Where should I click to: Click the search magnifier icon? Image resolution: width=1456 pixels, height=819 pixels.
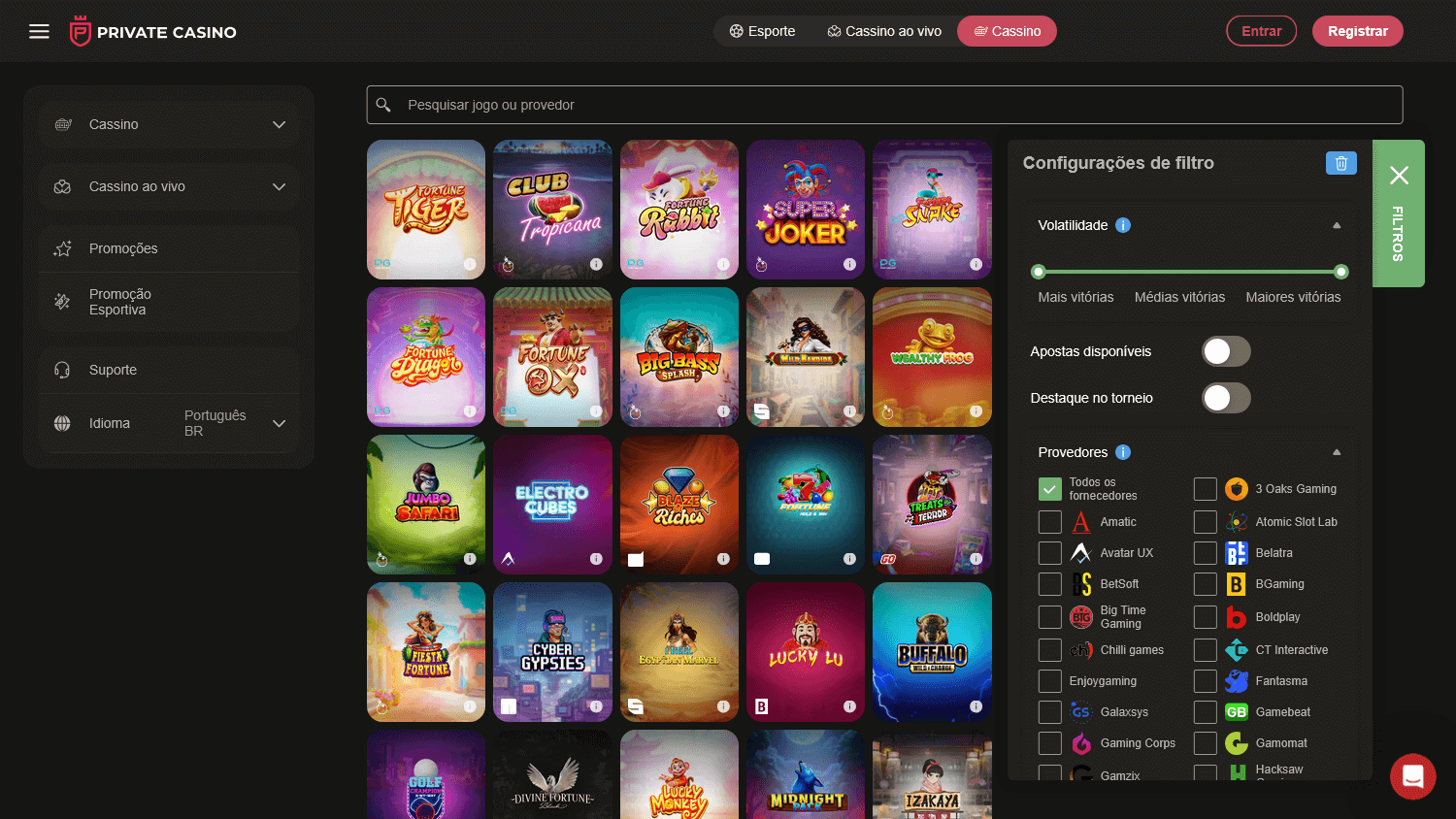click(x=383, y=105)
